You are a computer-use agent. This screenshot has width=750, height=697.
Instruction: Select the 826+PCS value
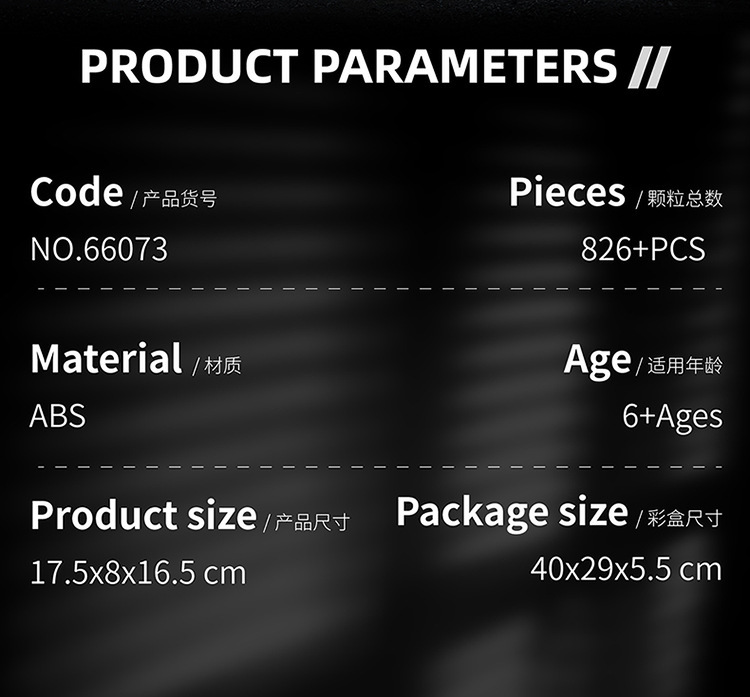pos(643,249)
